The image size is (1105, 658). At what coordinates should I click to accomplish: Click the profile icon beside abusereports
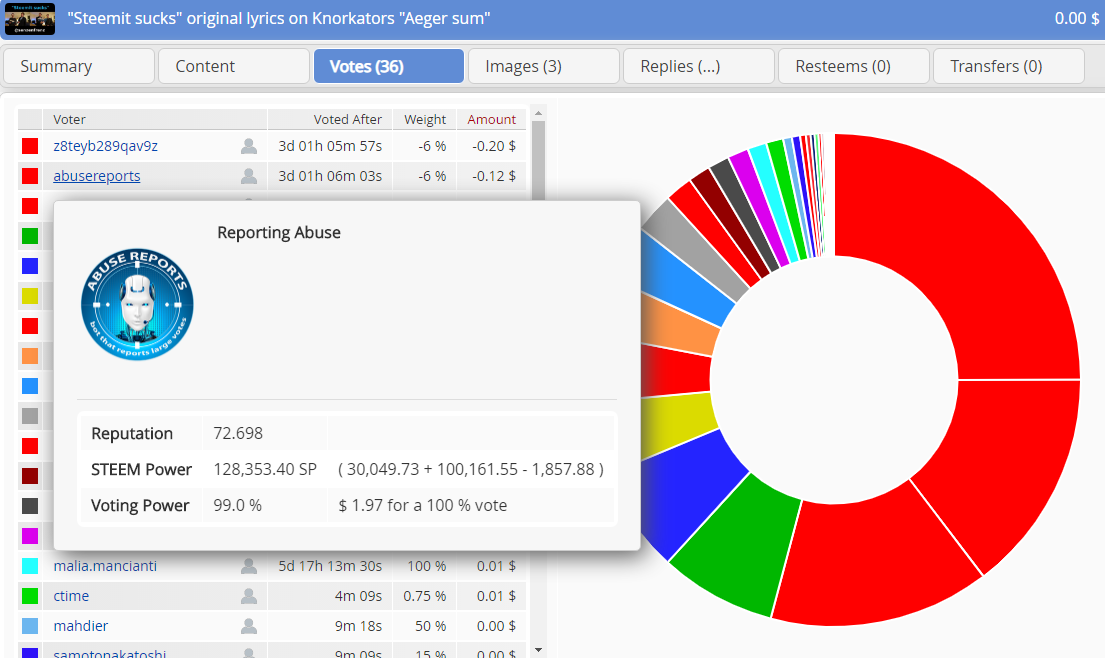click(249, 176)
